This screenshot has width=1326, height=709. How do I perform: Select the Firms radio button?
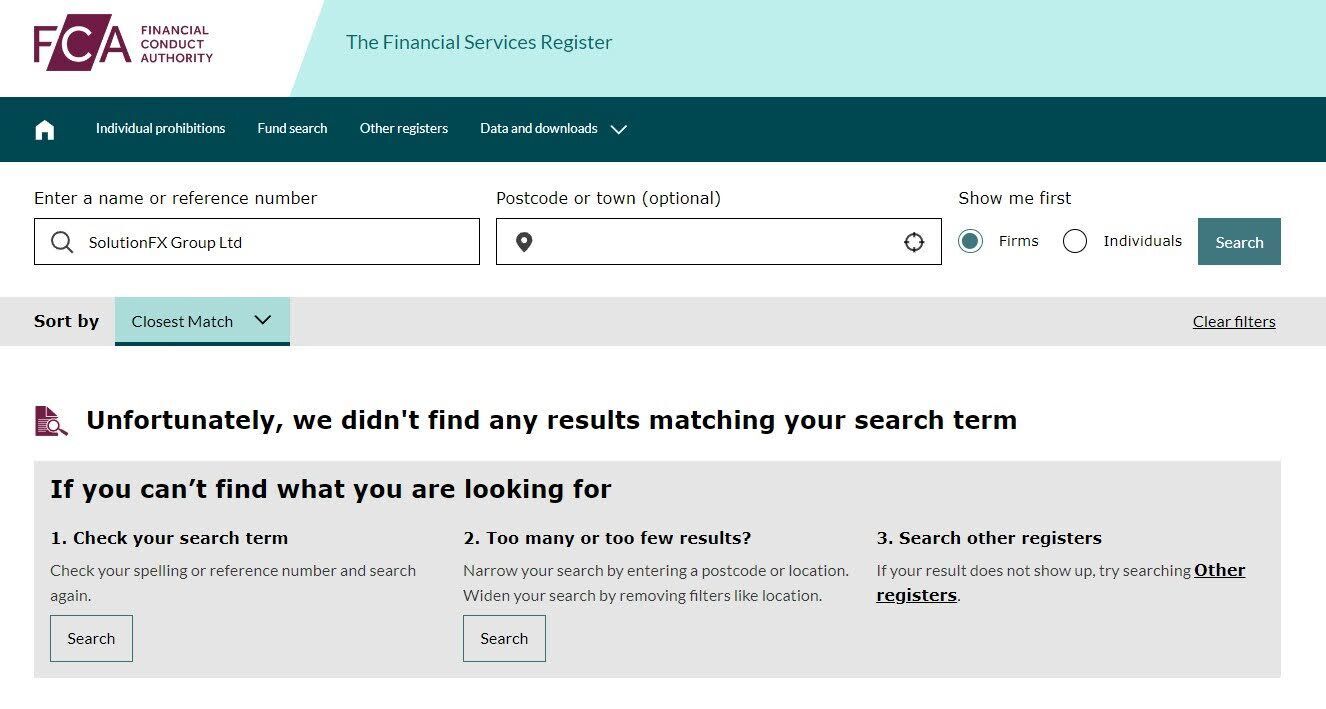(x=970, y=241)
